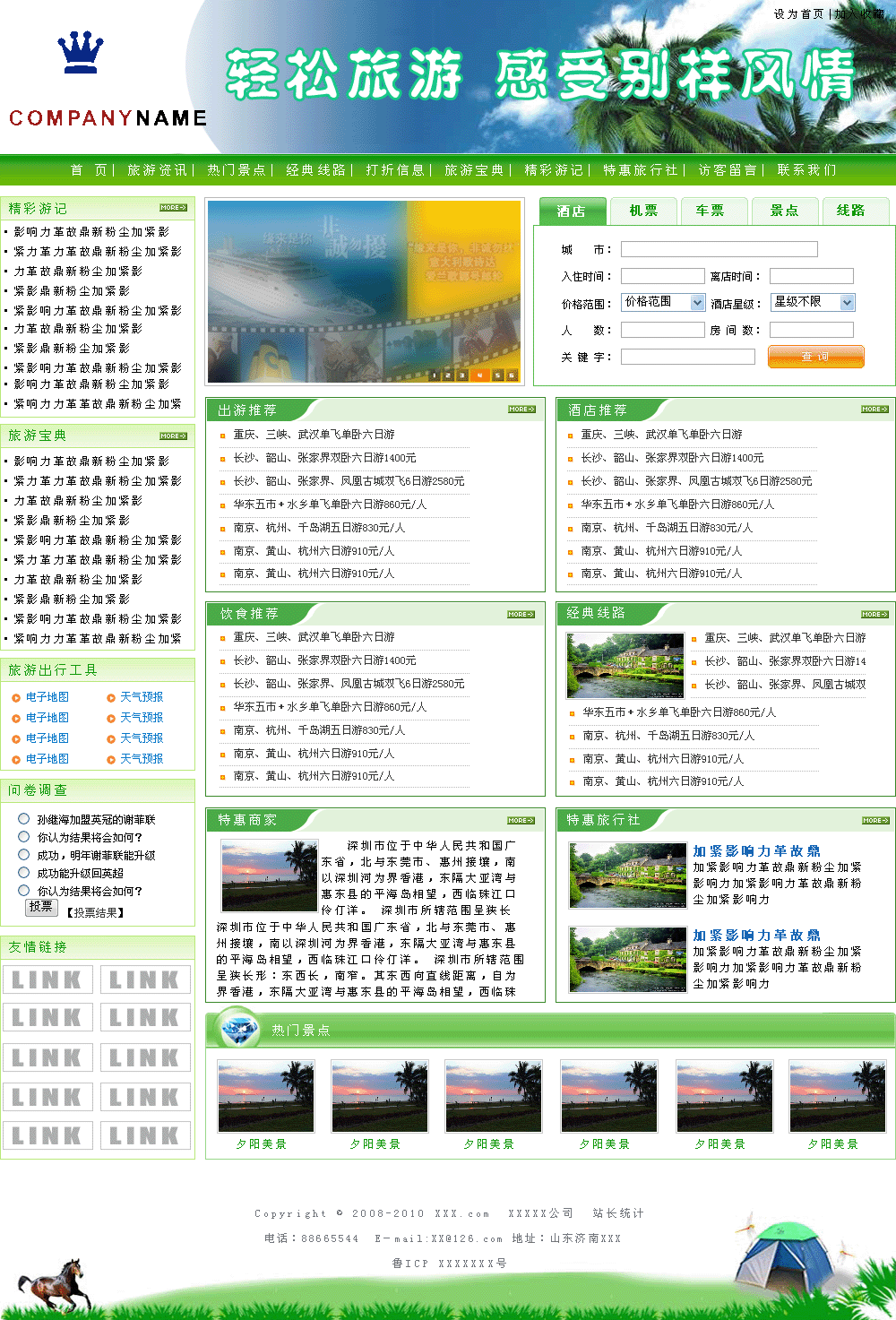Switch to the 机票 tab
The image size is (896, 1320).
(643, 211)
